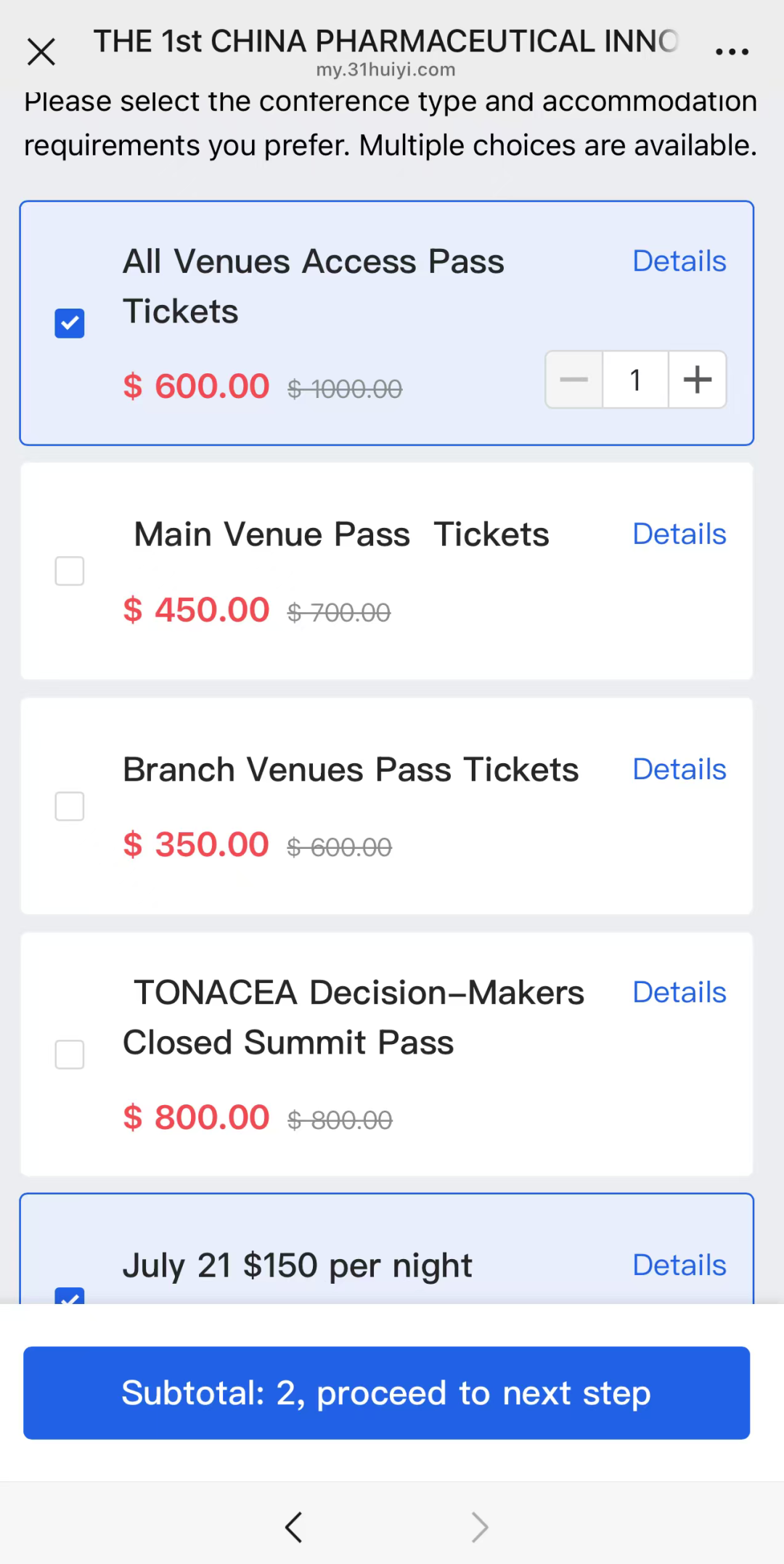The image size is (784, 1564).
Task: Check the Main Venue Pass Tickets checkbox
Action: [70, 571]
